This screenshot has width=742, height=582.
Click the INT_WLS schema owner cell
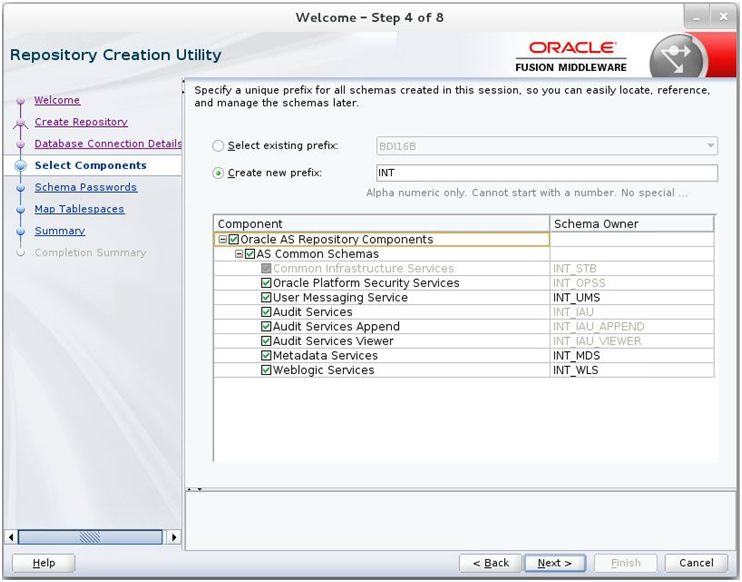click(x=632, y=370)
